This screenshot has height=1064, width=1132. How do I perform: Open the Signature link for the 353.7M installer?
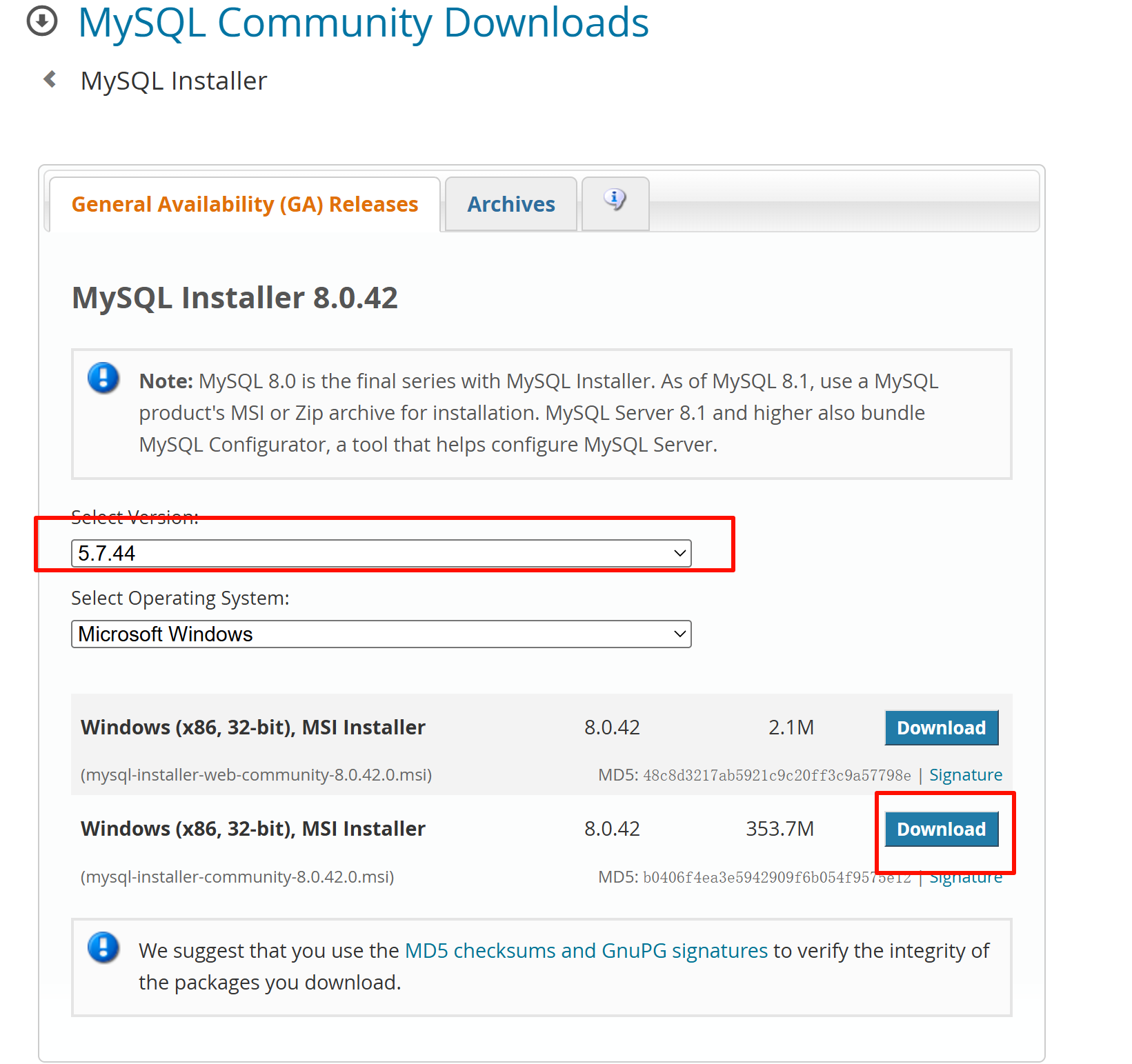966,876
